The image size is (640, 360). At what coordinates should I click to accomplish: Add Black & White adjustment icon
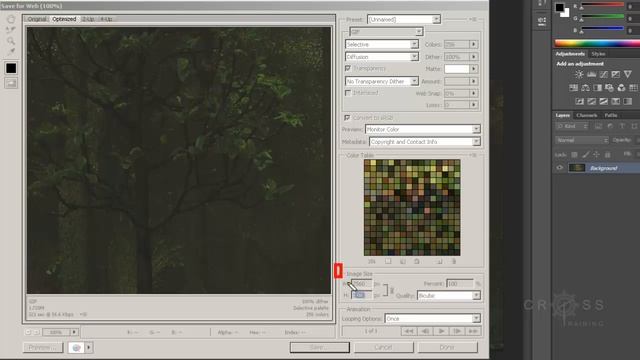pos(597,88)
